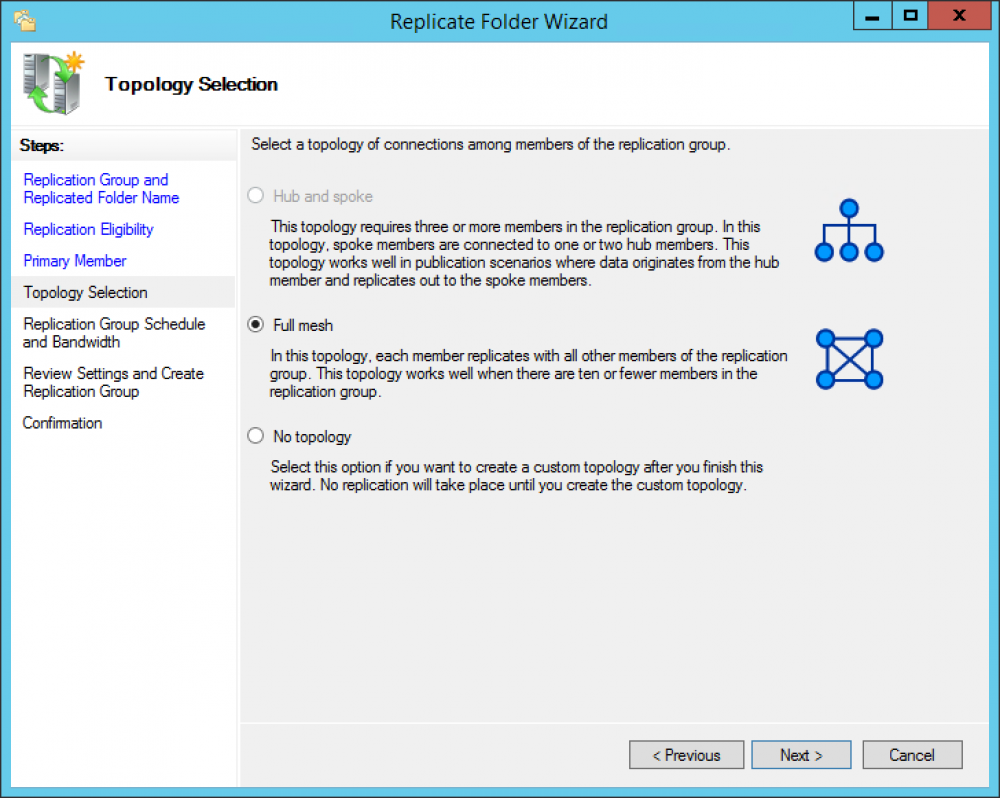Click the Replication Group Schedule and Bandwidth step
This screenshot has width=1000, height=798.
112,333
